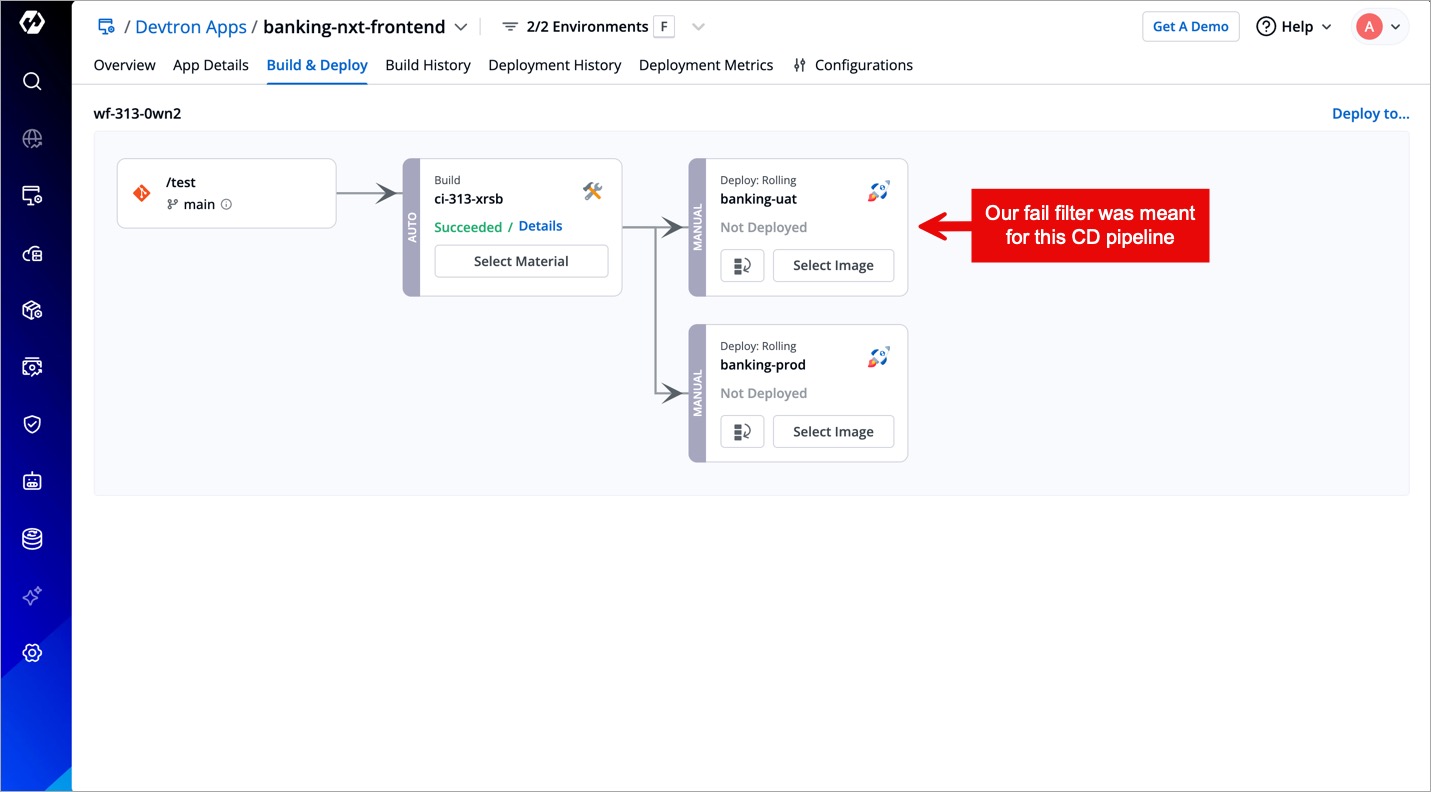
Task: Click the AI sparkle icon in sidebar
Action: point(32,596)
